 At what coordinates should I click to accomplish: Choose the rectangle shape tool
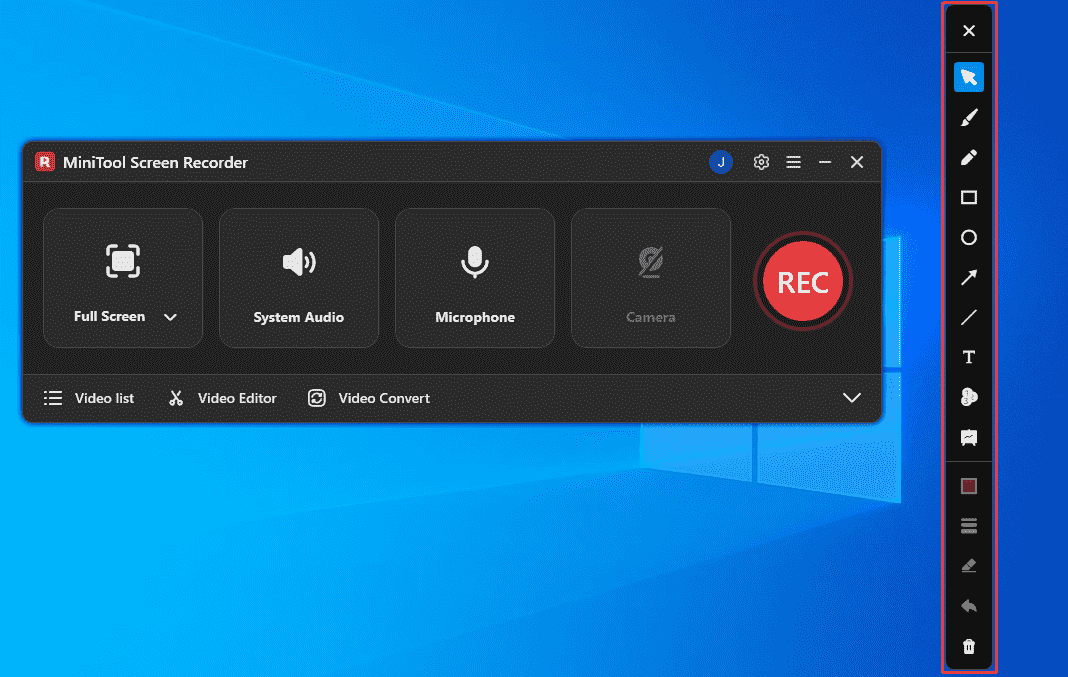[968, 197]
